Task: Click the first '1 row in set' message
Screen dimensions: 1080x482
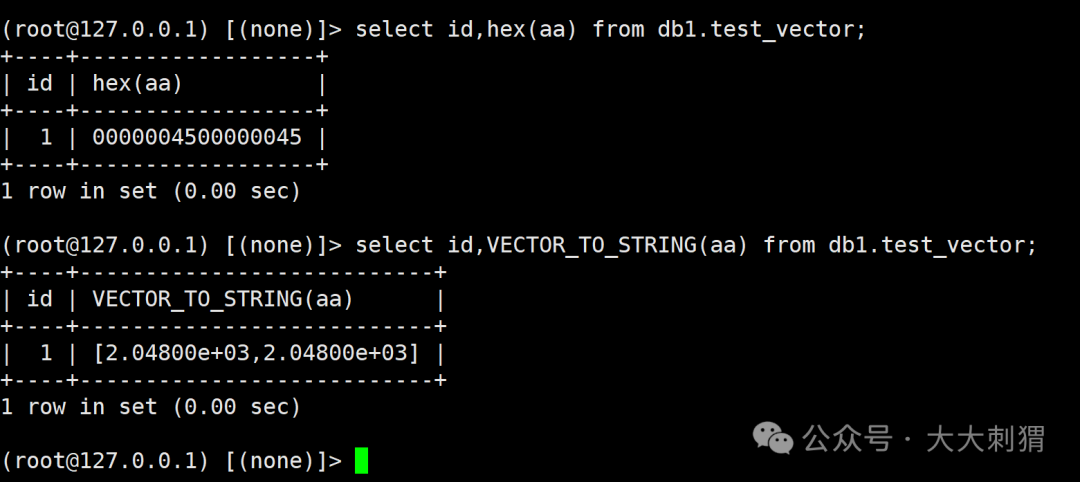Action: pyautogui.click(x=150, y=191)
